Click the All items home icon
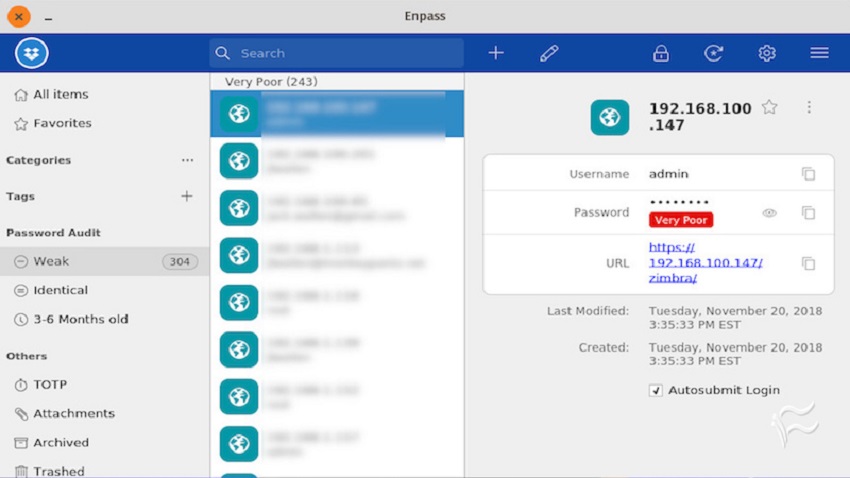This screenshot has height=478, width=850. (x=21, y=95)
